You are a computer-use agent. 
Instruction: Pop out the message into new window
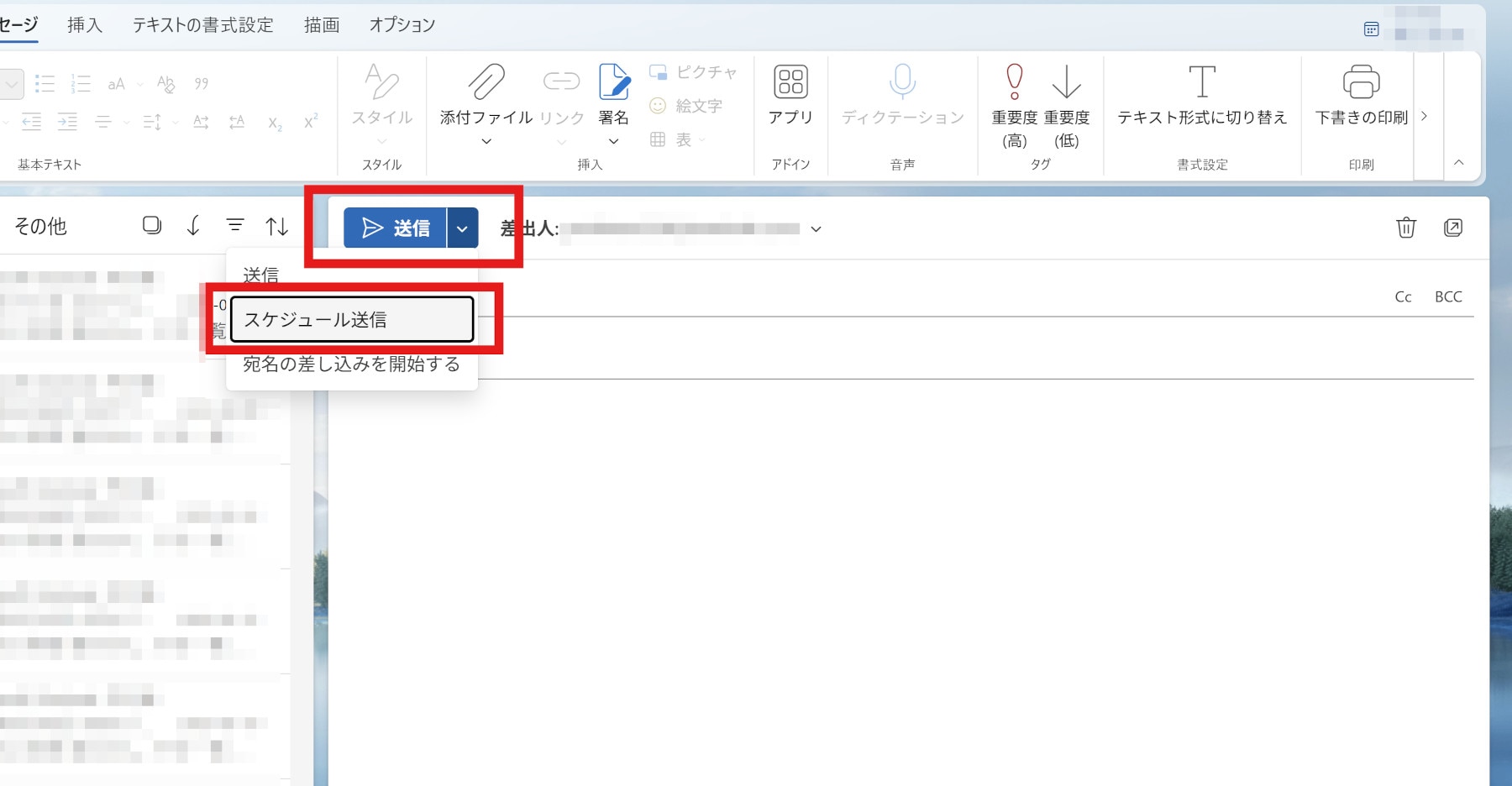click(x=1452, y=228)
